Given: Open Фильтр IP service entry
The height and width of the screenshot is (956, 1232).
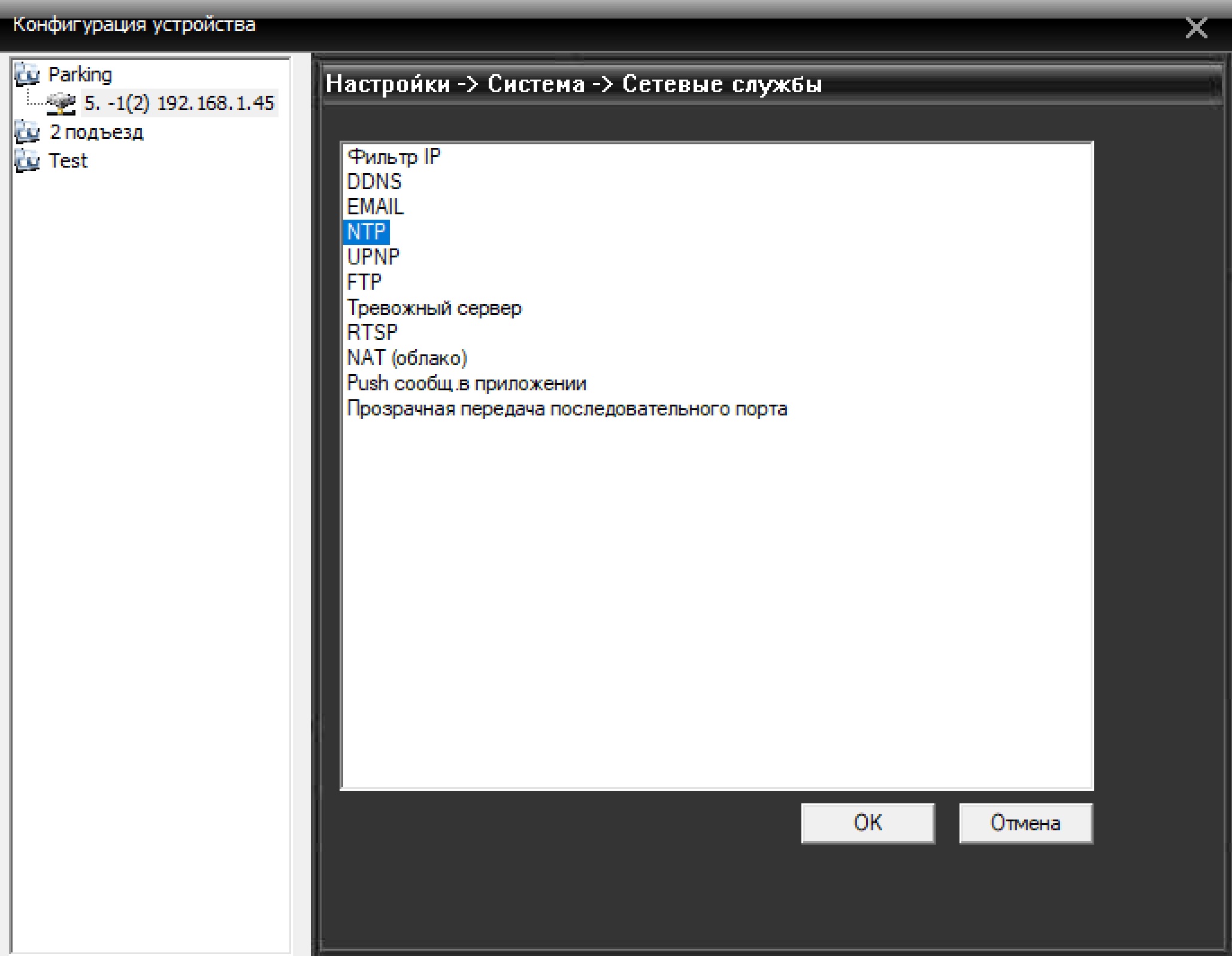Looking at the screenshot, I should click(x=393, y=157).
